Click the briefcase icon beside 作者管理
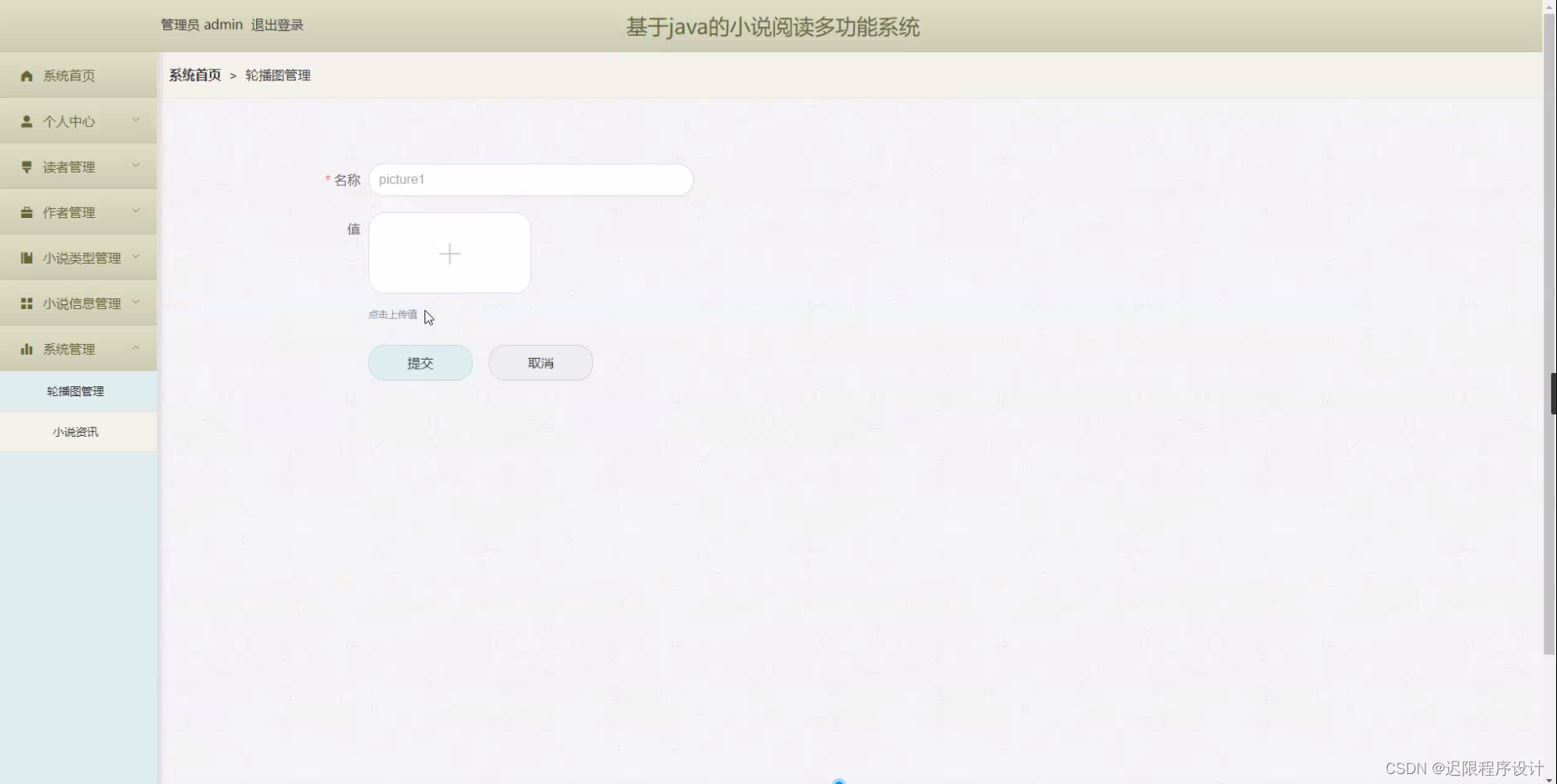 [27, 212]
